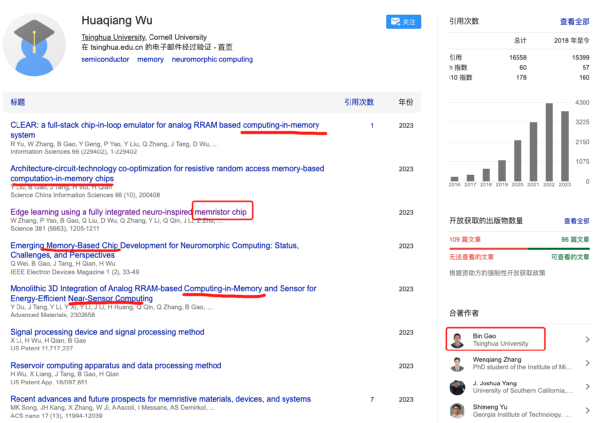Click 'Science 381 (6663), 1205-1211' text
This screenshot has height=423, width=602.
coord(55,229)
